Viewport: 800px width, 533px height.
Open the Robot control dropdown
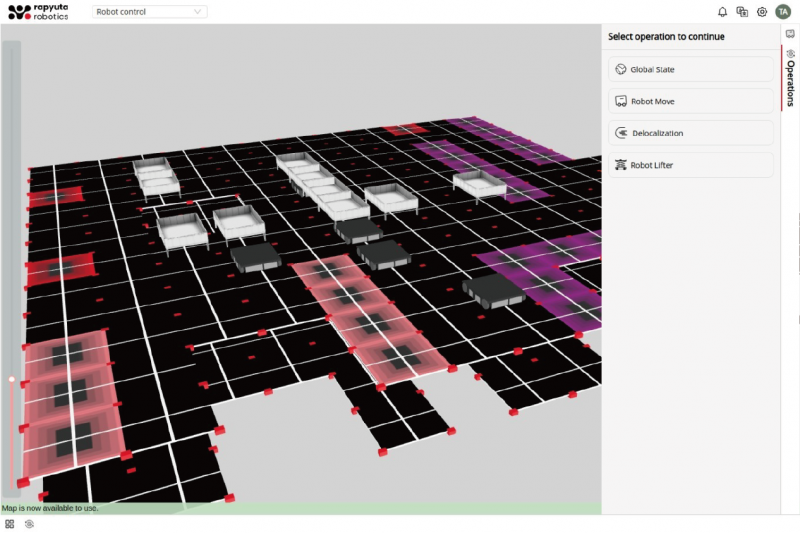pyautogui.click(x=150, y=12)
